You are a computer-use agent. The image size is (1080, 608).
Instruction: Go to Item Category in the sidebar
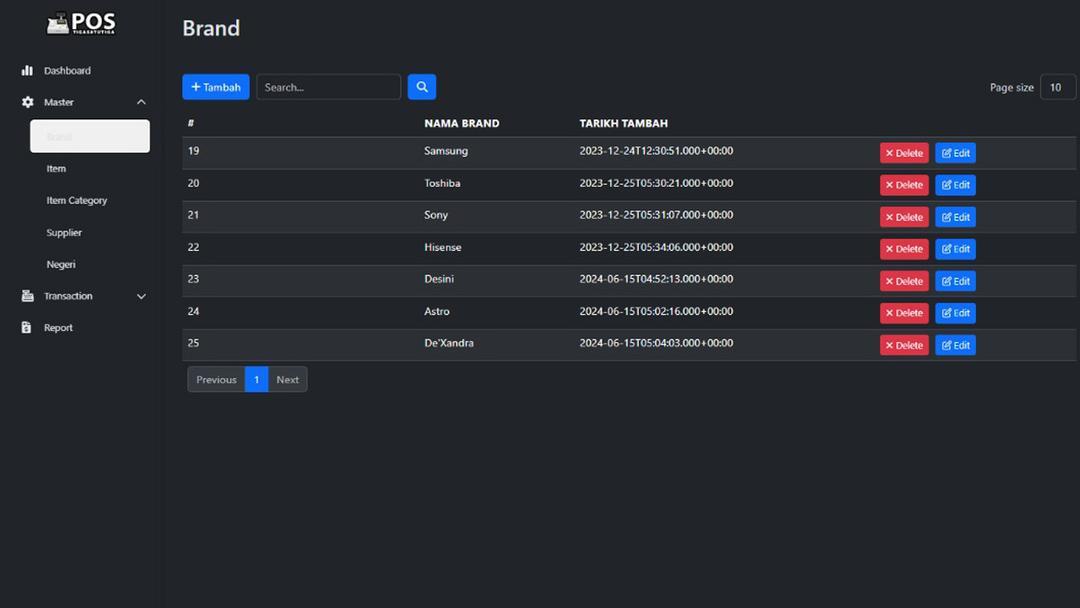tap(76, 201)
